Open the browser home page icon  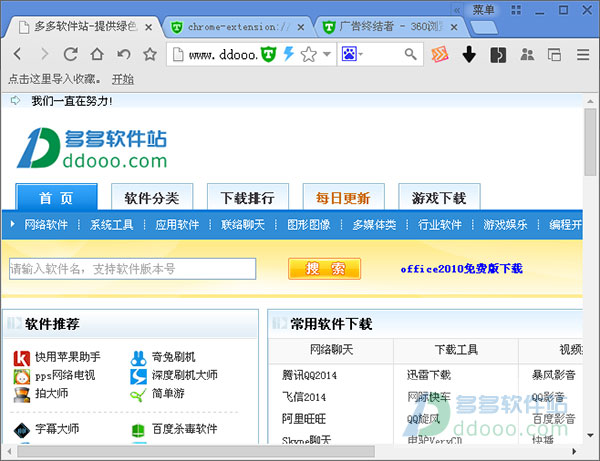tap(97, 54)
